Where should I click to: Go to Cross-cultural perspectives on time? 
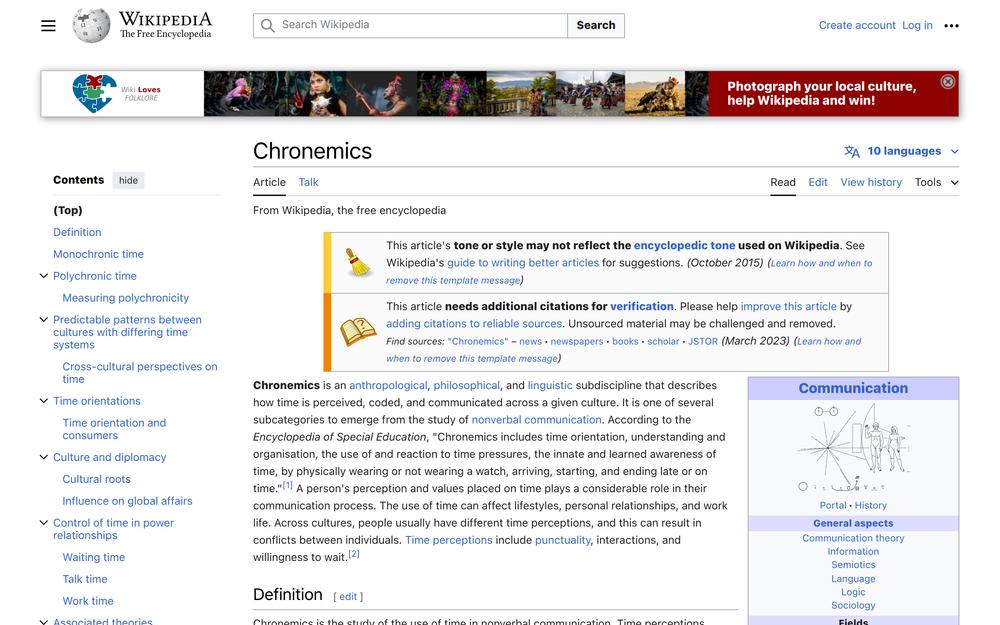click(140, 373)
